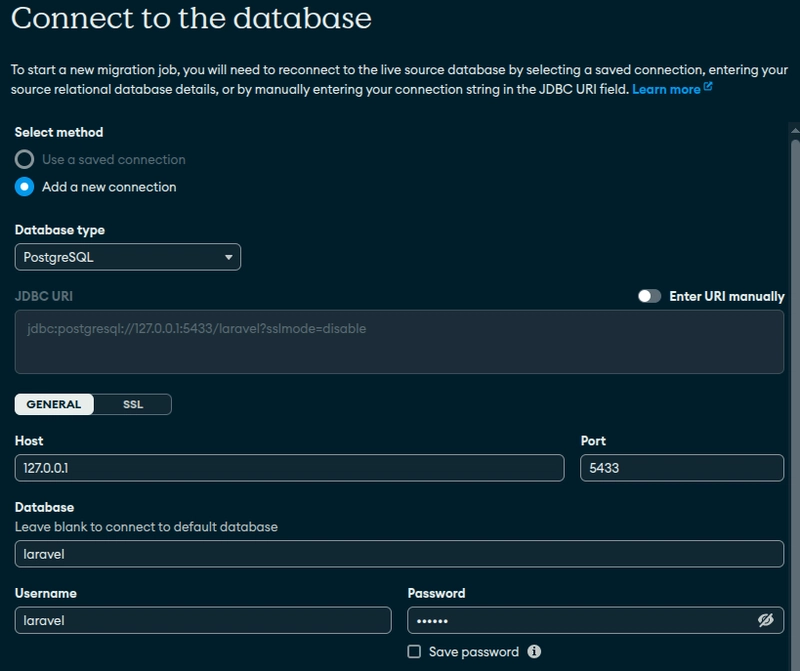Switch to the SSL tab

133,404
